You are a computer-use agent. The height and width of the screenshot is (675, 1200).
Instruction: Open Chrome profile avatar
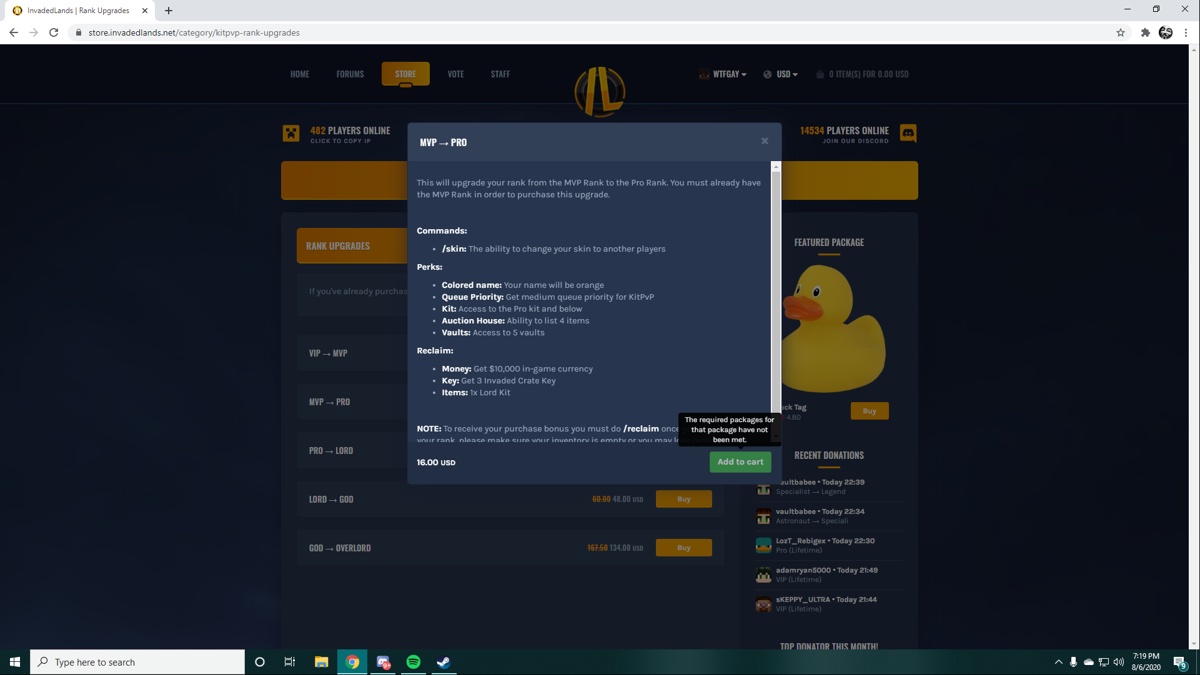pyautogui.click(x=1165, y=33)
